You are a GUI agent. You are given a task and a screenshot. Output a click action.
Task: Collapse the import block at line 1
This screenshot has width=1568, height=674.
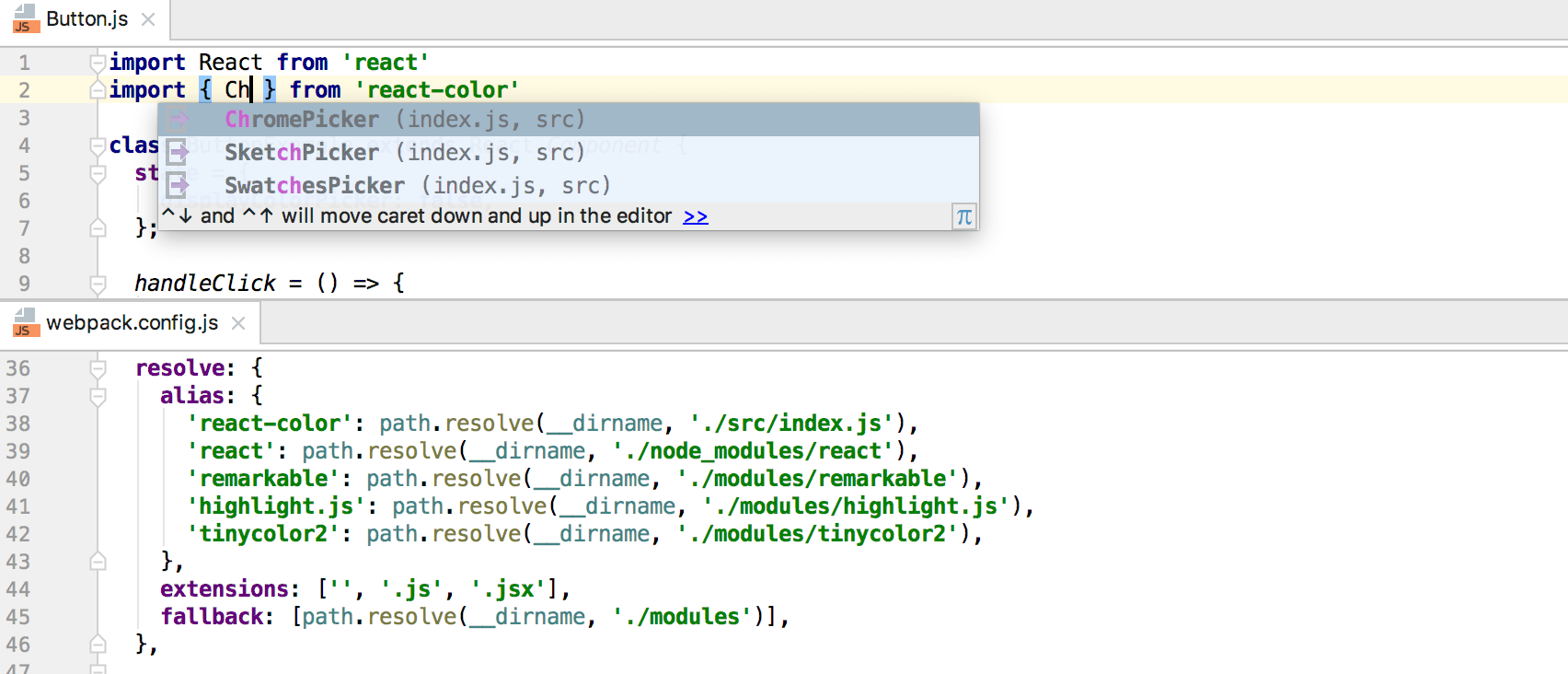point(98,63)
